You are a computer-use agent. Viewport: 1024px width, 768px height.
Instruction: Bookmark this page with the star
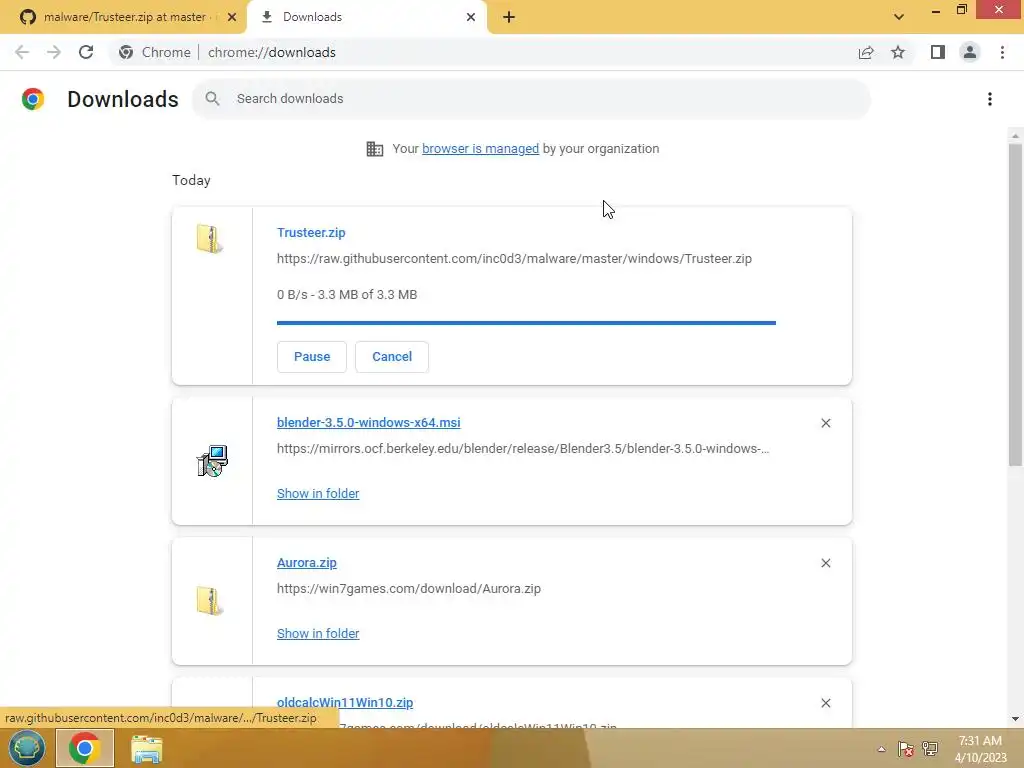(898, 52)
